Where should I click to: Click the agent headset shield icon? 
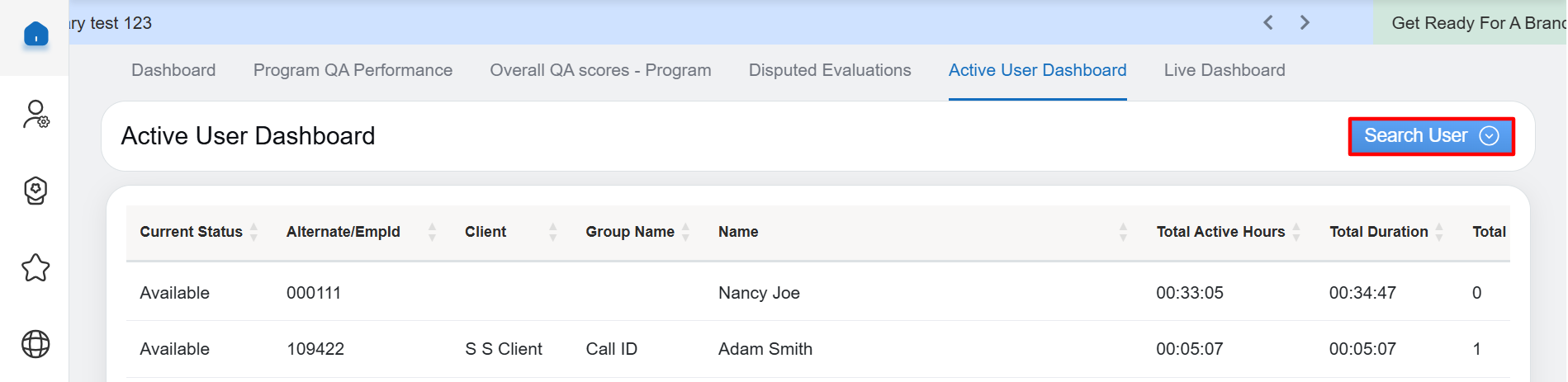(36, 191)
